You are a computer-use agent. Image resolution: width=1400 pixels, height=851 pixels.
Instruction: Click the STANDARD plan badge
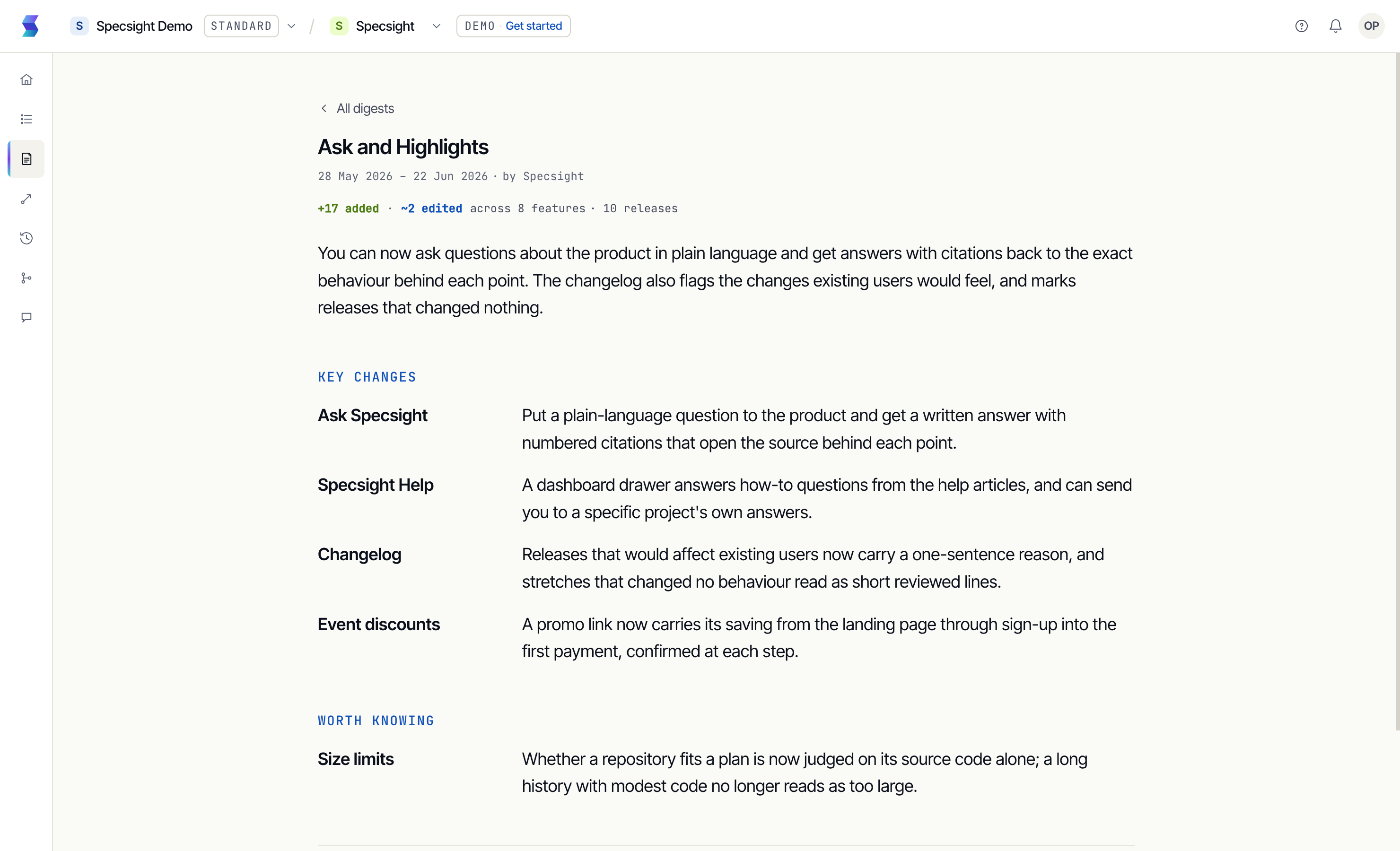click(x=242, y=26)
